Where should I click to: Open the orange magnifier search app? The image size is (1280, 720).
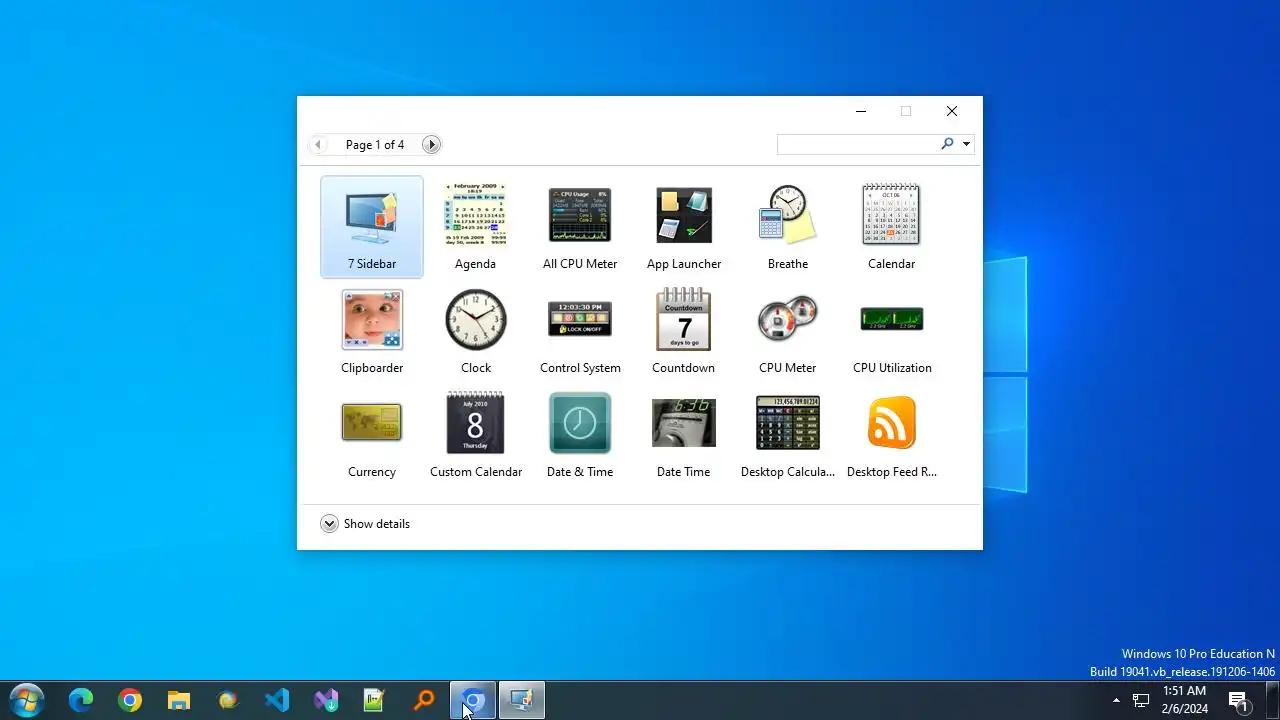[x=424, y=700]
